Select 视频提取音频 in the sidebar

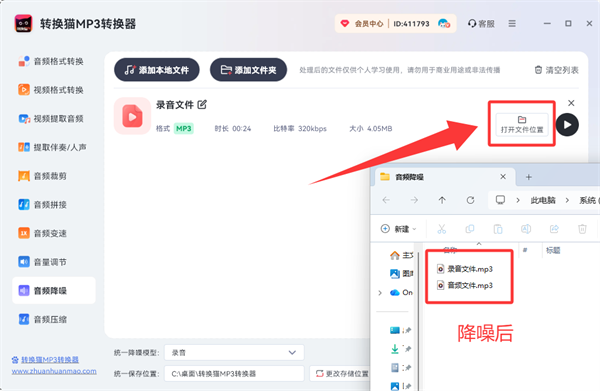point(51,119)
